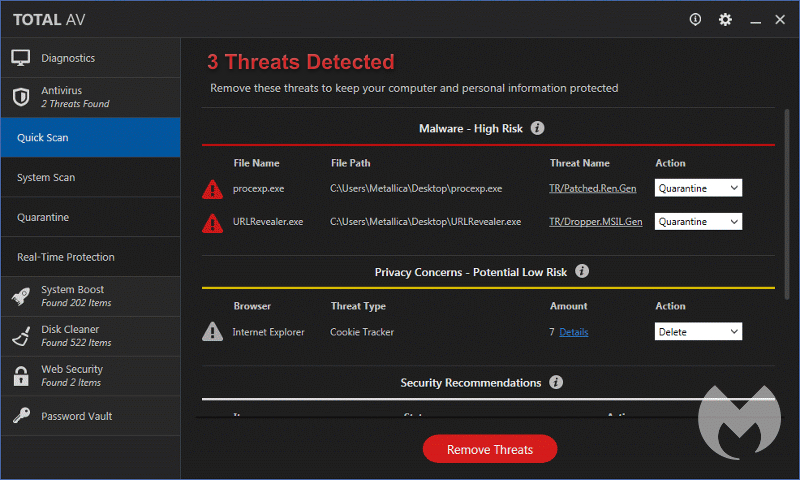Click the Security Recommendations info icon
Screen dimensions: 800x480
coord(556,382)
